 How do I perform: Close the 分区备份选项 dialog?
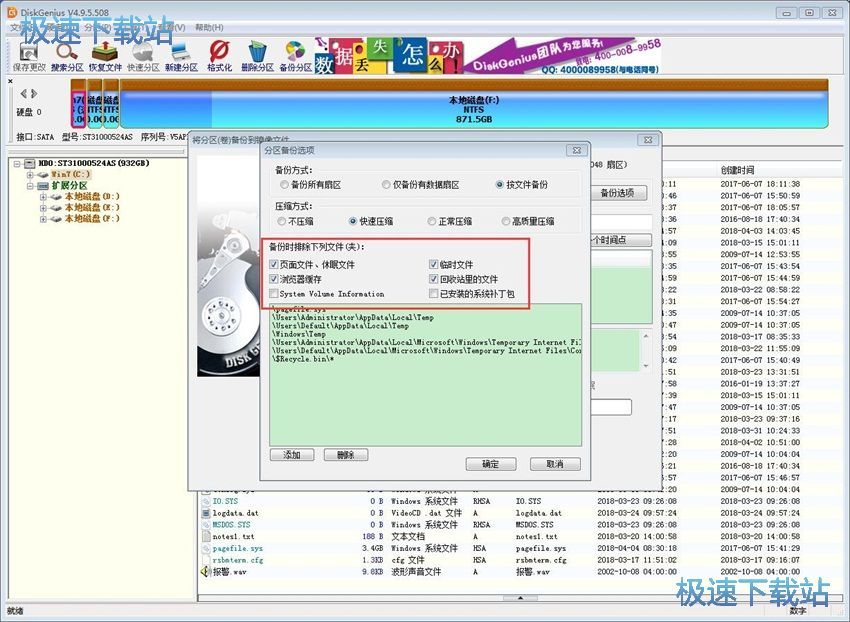577,150
